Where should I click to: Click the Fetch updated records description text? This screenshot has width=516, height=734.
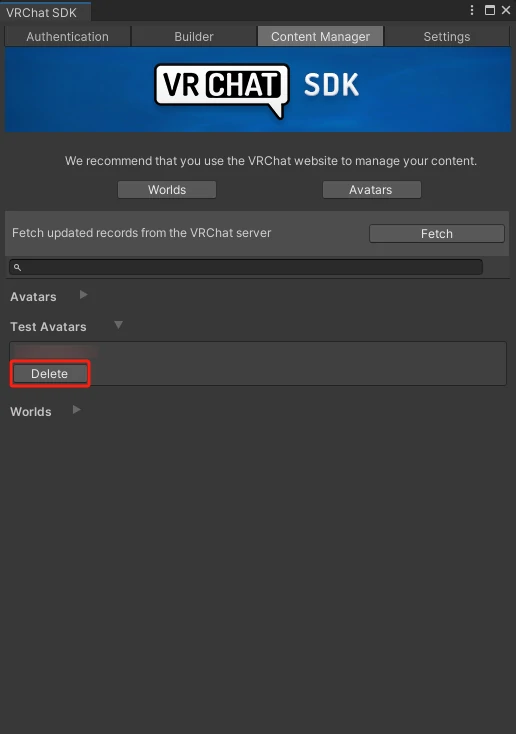[141, 233]
